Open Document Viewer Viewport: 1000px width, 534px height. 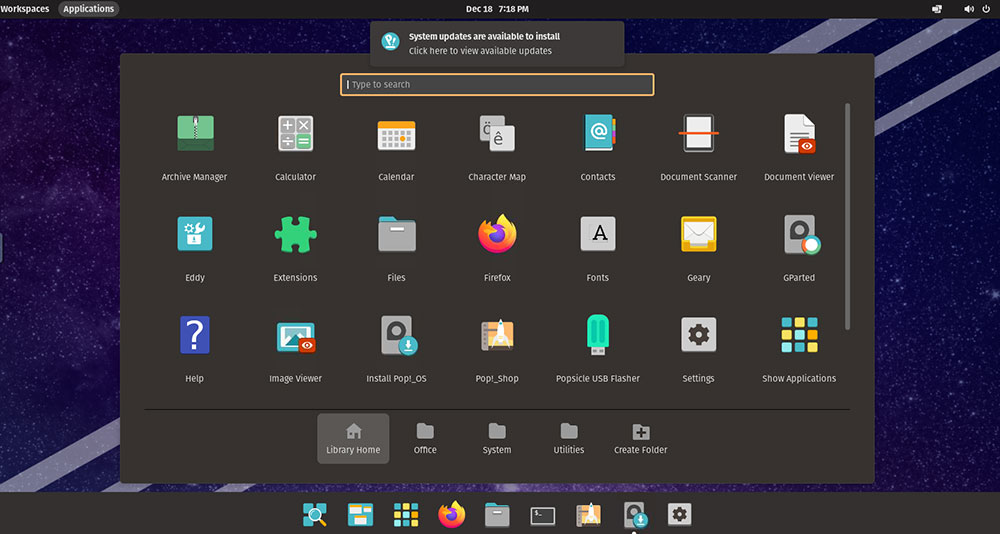tap(799, 133)
